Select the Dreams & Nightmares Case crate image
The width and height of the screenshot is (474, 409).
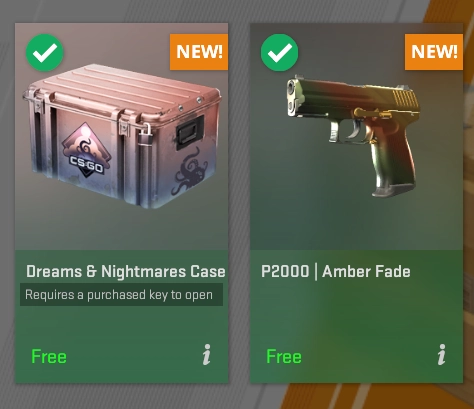[122, 136]
